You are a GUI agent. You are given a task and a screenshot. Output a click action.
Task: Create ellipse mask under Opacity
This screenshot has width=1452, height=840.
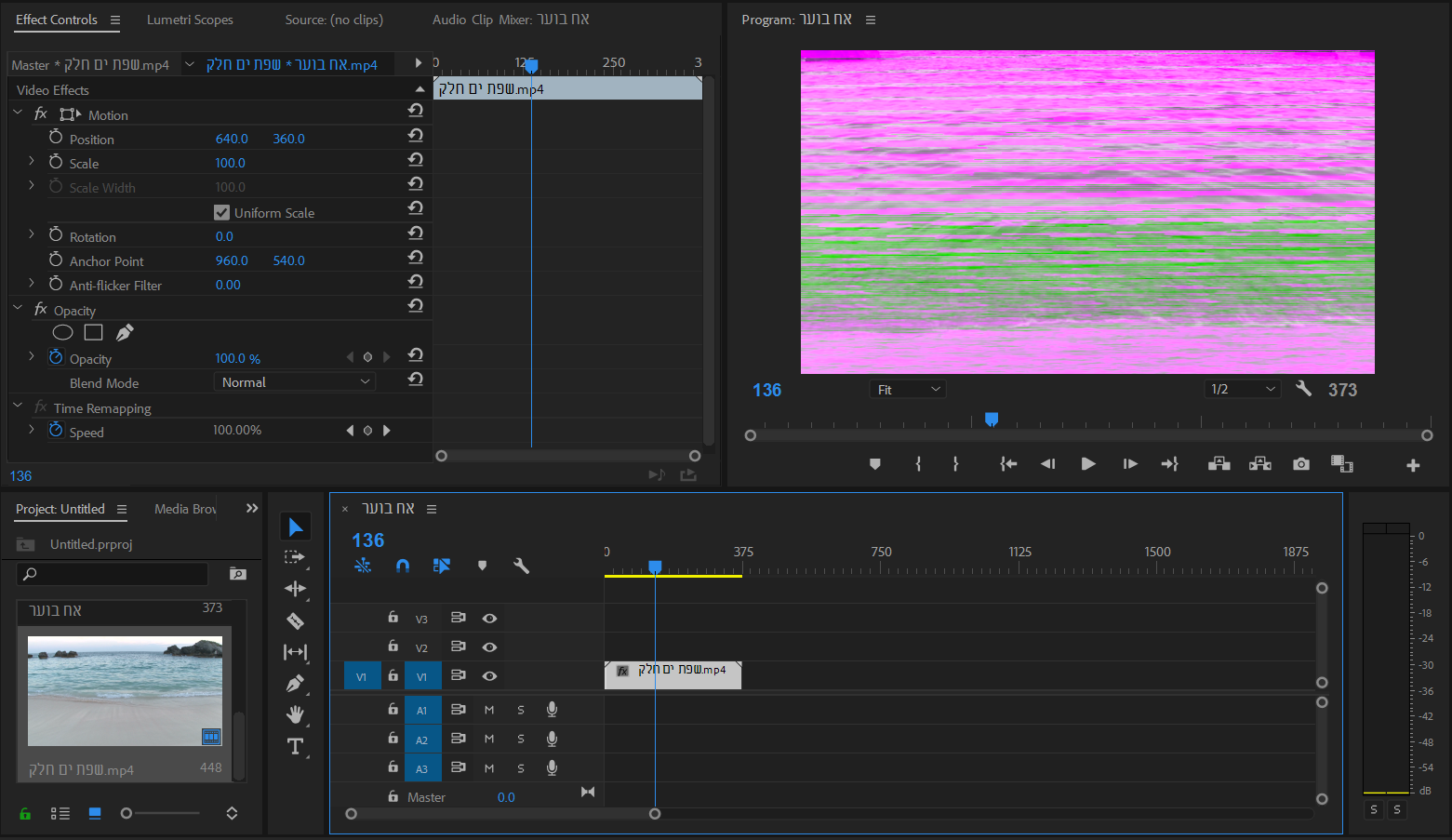point(62,333)
